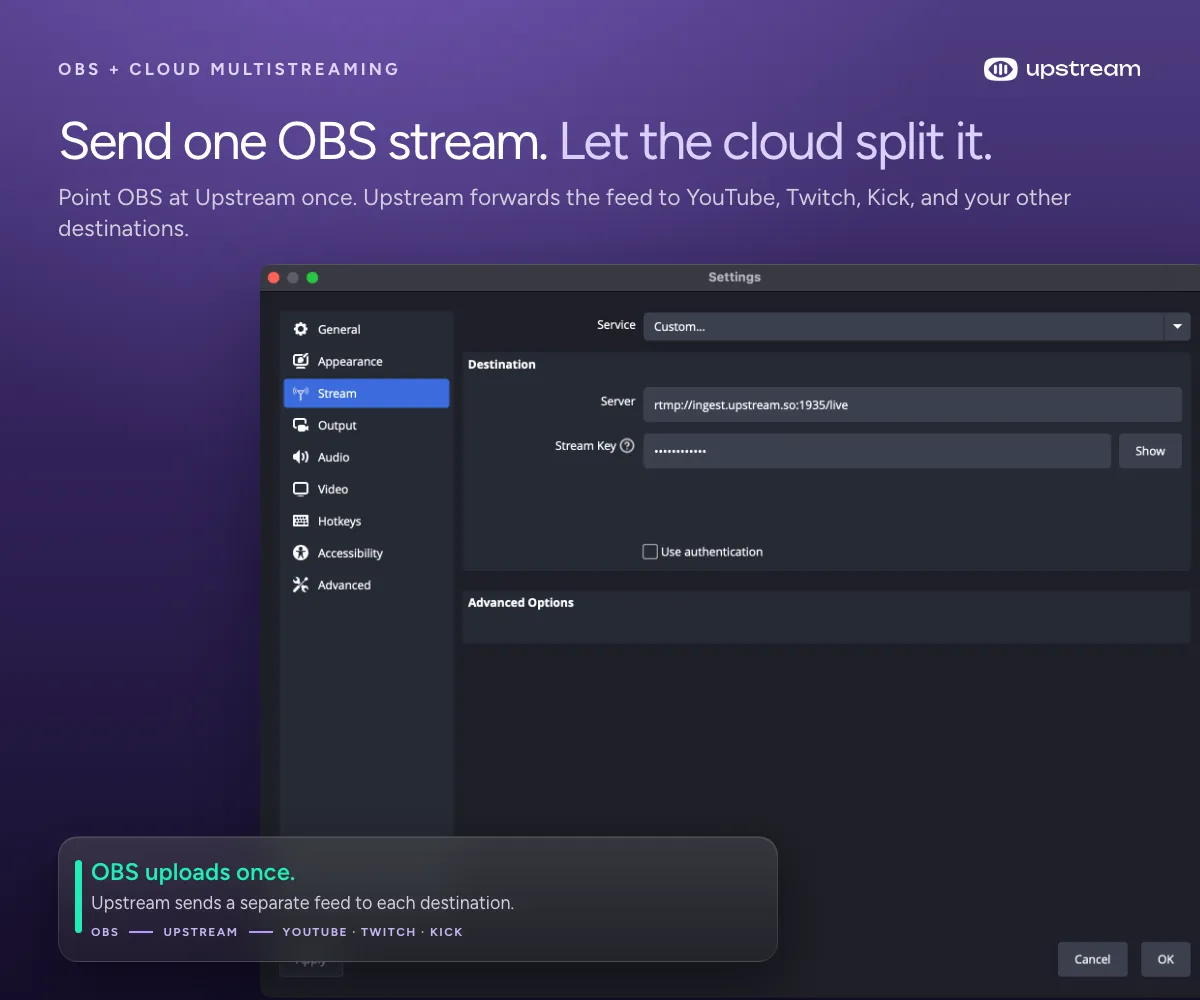Switch to the Output settings section
1200x1000 pixels.
tap(366, 425)
